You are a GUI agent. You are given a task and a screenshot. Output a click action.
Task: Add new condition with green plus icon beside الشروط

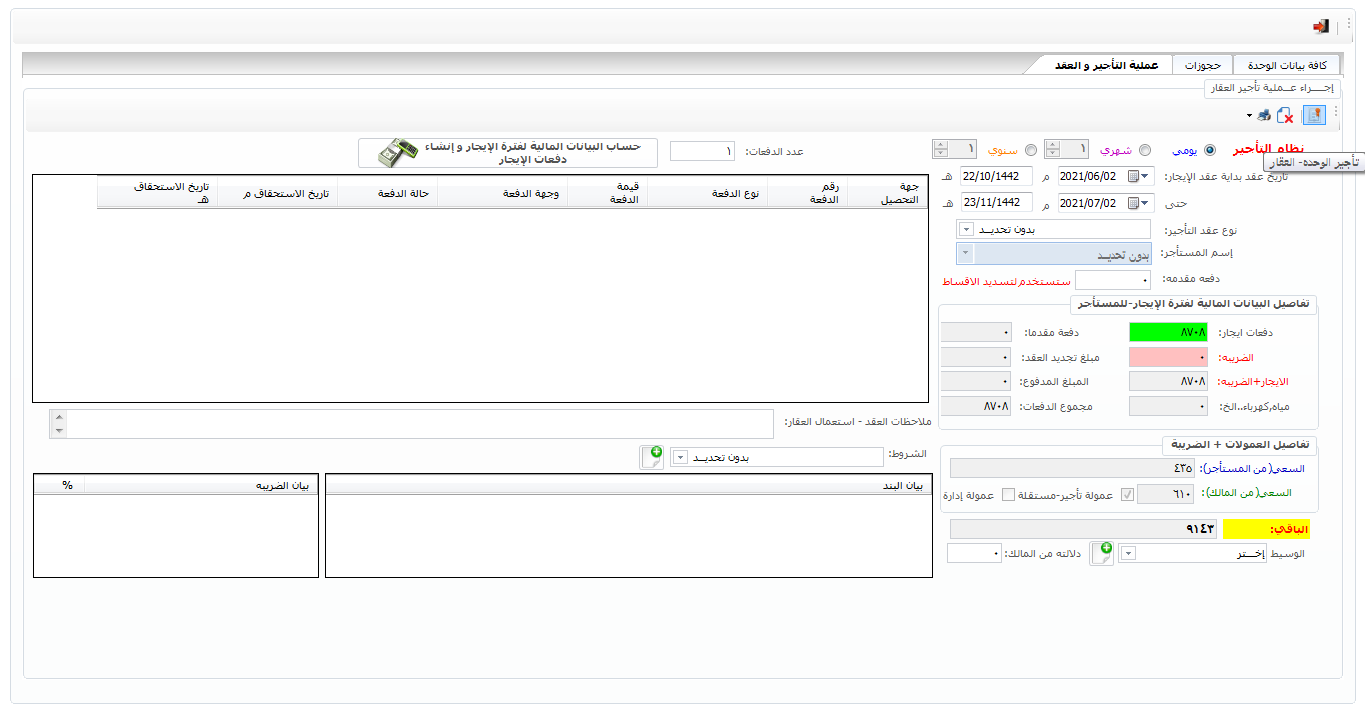click(x=651, y=457)
